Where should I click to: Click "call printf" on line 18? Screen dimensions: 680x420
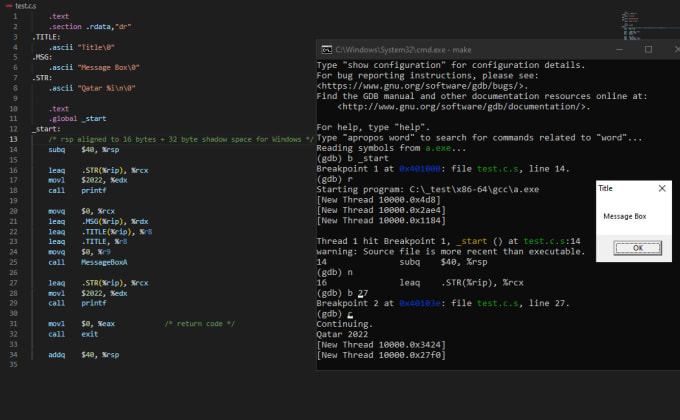pyautogui.click(x=77, y=190)
